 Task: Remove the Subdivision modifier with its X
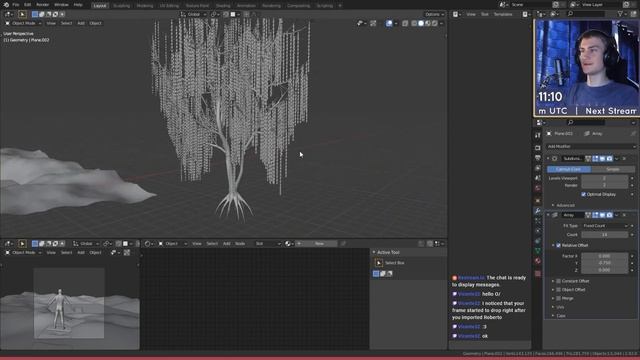pos(624,158)
